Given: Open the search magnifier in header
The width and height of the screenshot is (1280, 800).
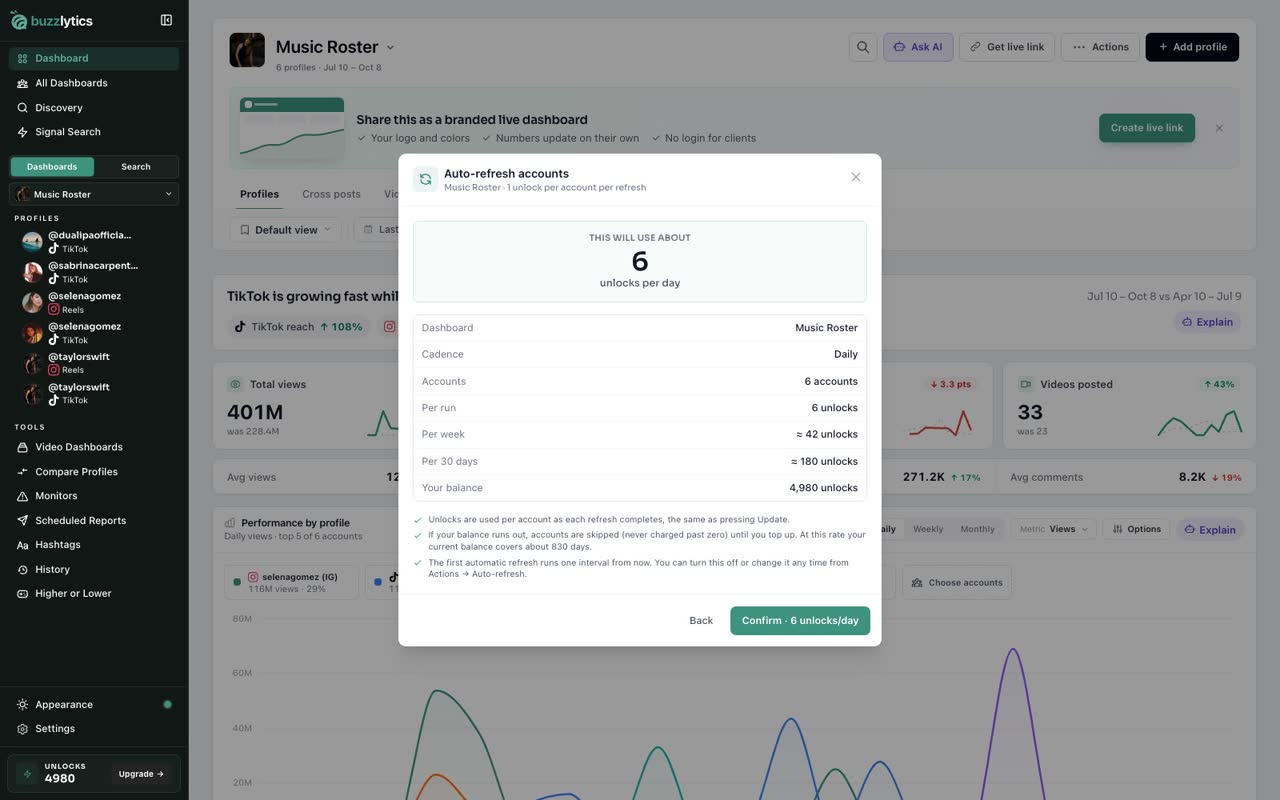Looking at the screenshot, I should tap(862, 47).
